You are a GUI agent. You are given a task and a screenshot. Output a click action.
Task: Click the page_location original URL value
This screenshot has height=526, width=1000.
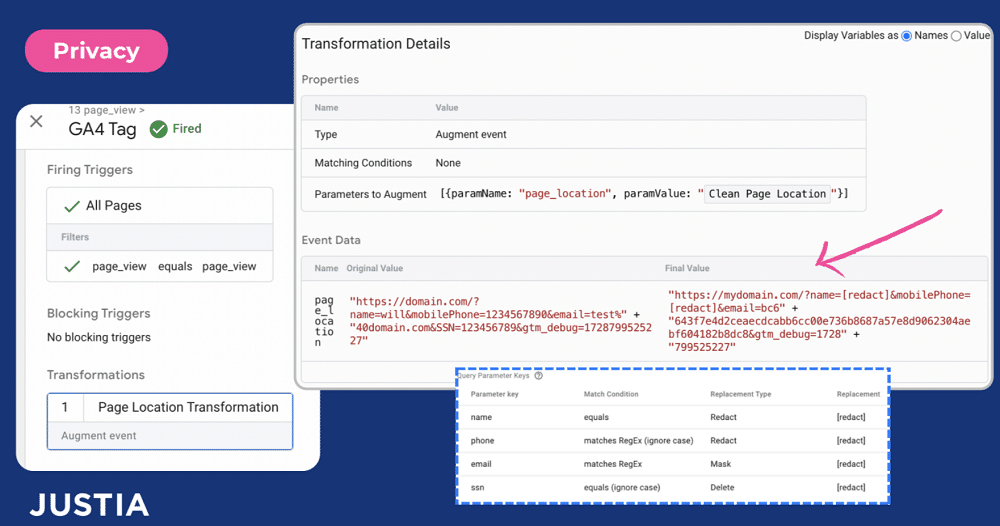[501, 321]
